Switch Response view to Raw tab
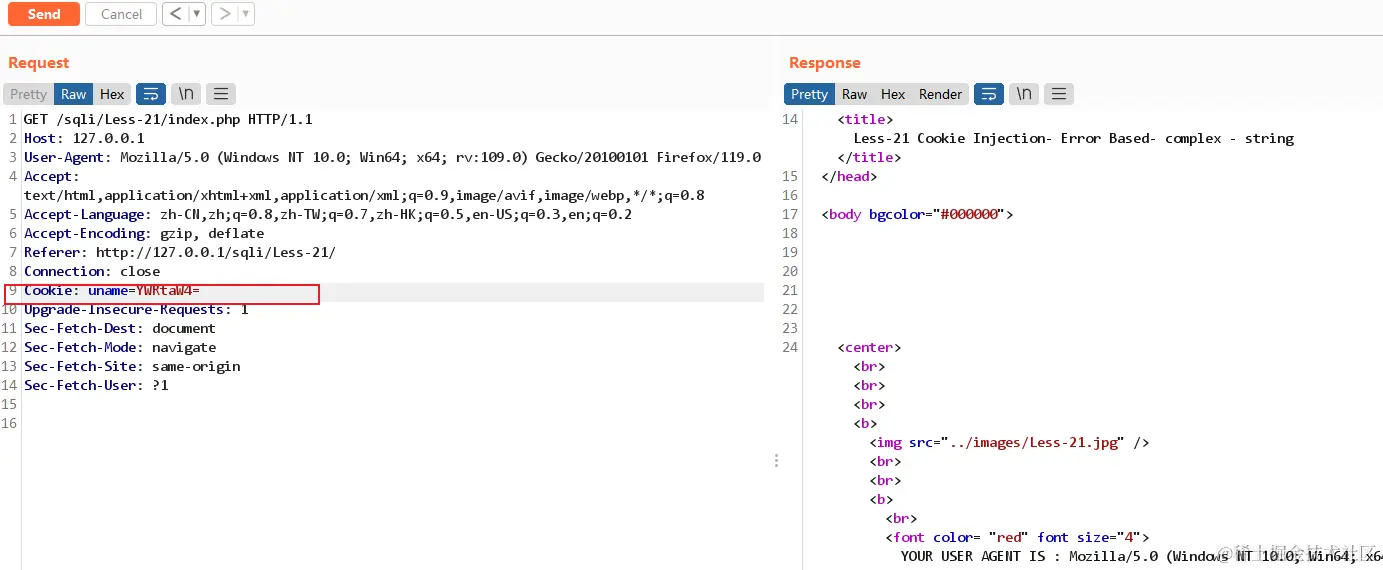The image size is (1383, 570). [x=854, y=94]
